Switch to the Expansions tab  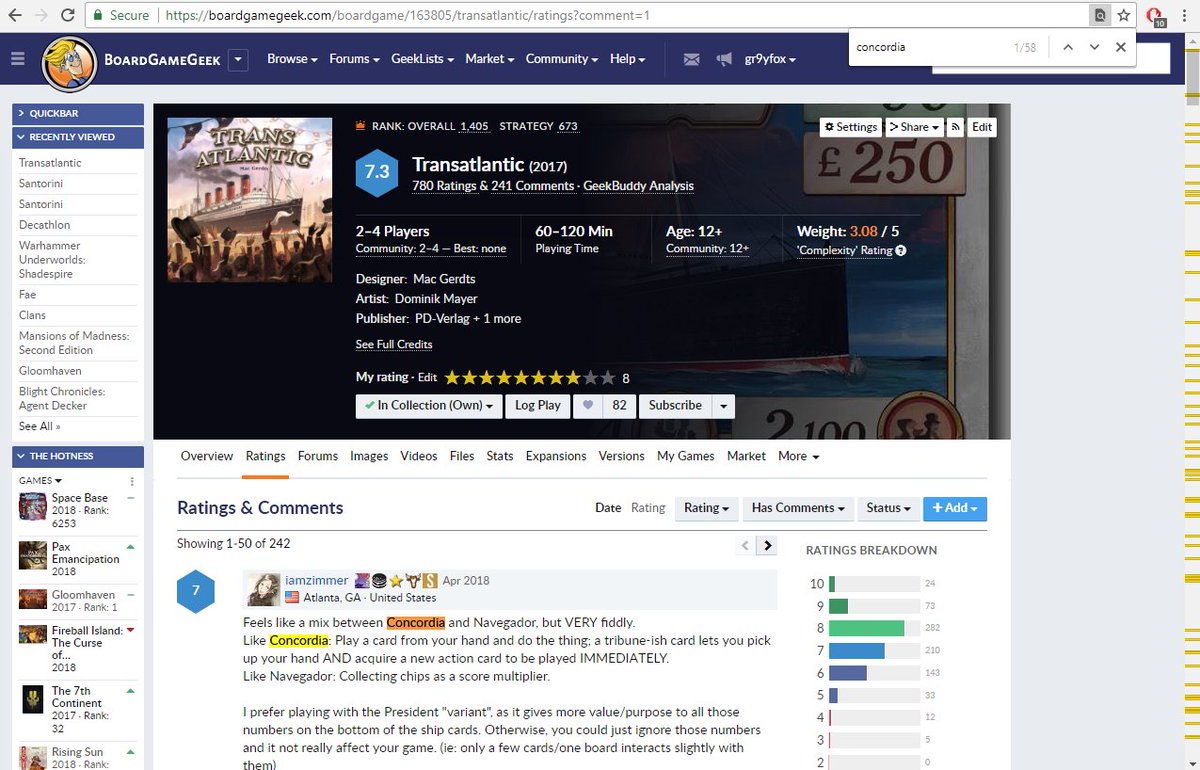(556, 456)
